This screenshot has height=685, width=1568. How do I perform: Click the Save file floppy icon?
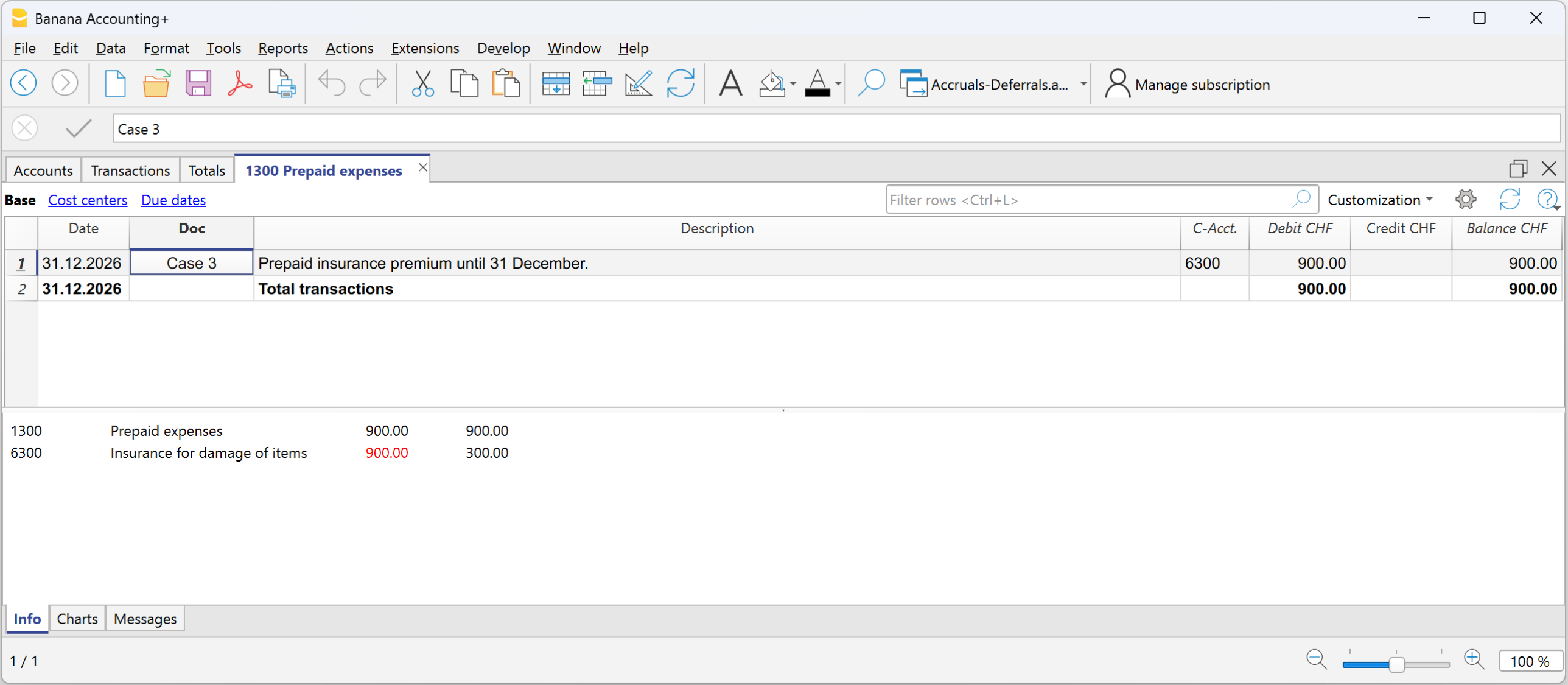pyautogui.click(x=198, y=83)
